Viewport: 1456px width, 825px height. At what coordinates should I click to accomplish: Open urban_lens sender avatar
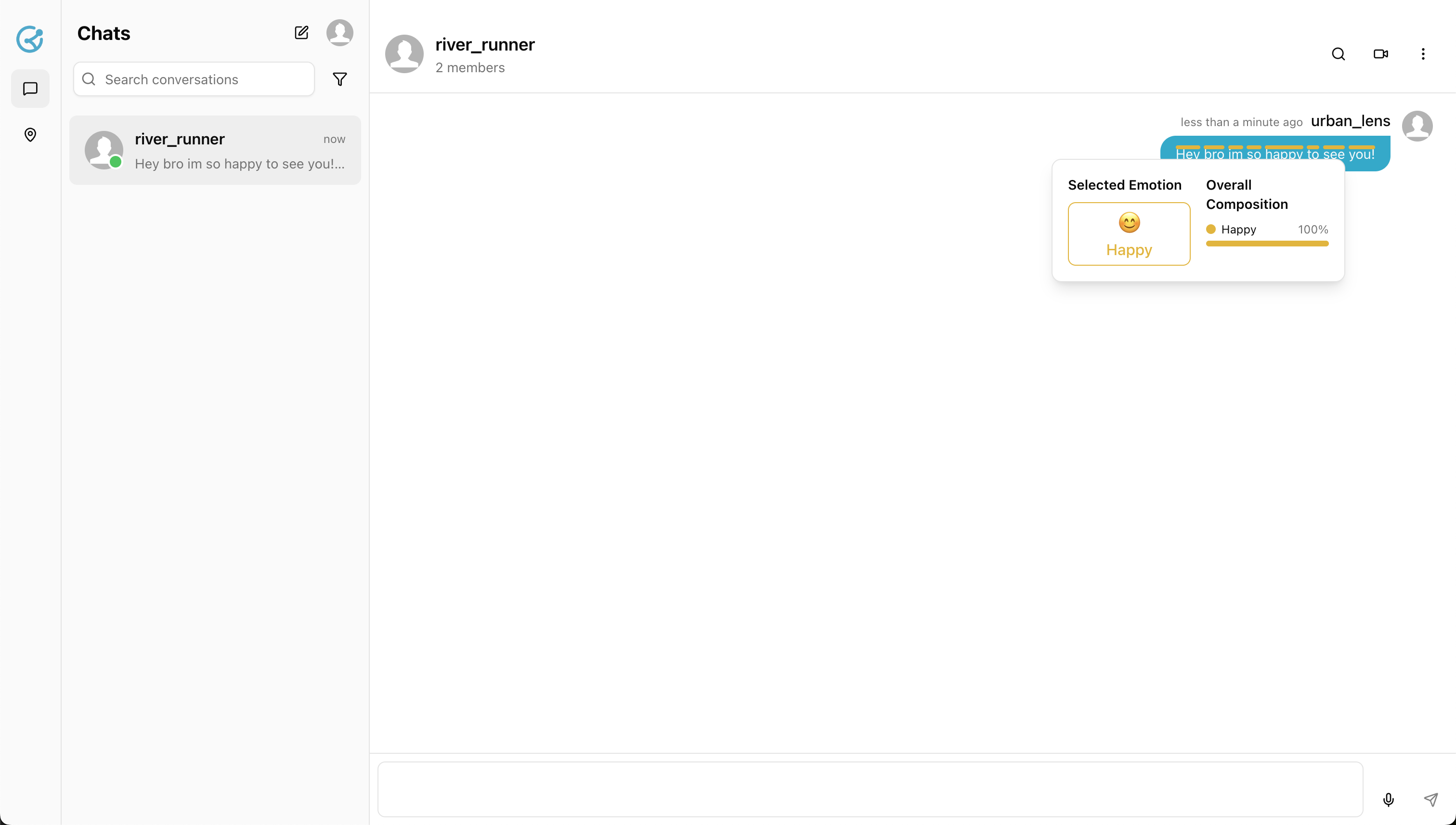click(1417, 126)
